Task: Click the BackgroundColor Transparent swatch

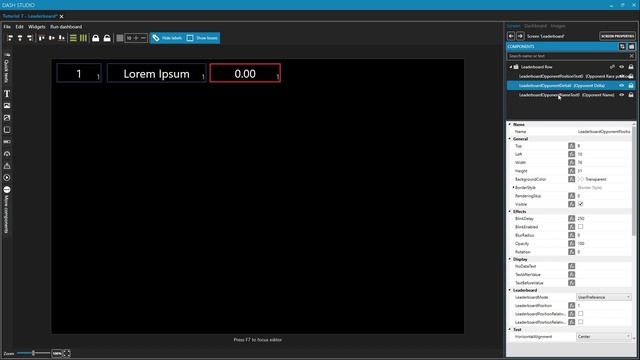Action: [x=580, y=179]
